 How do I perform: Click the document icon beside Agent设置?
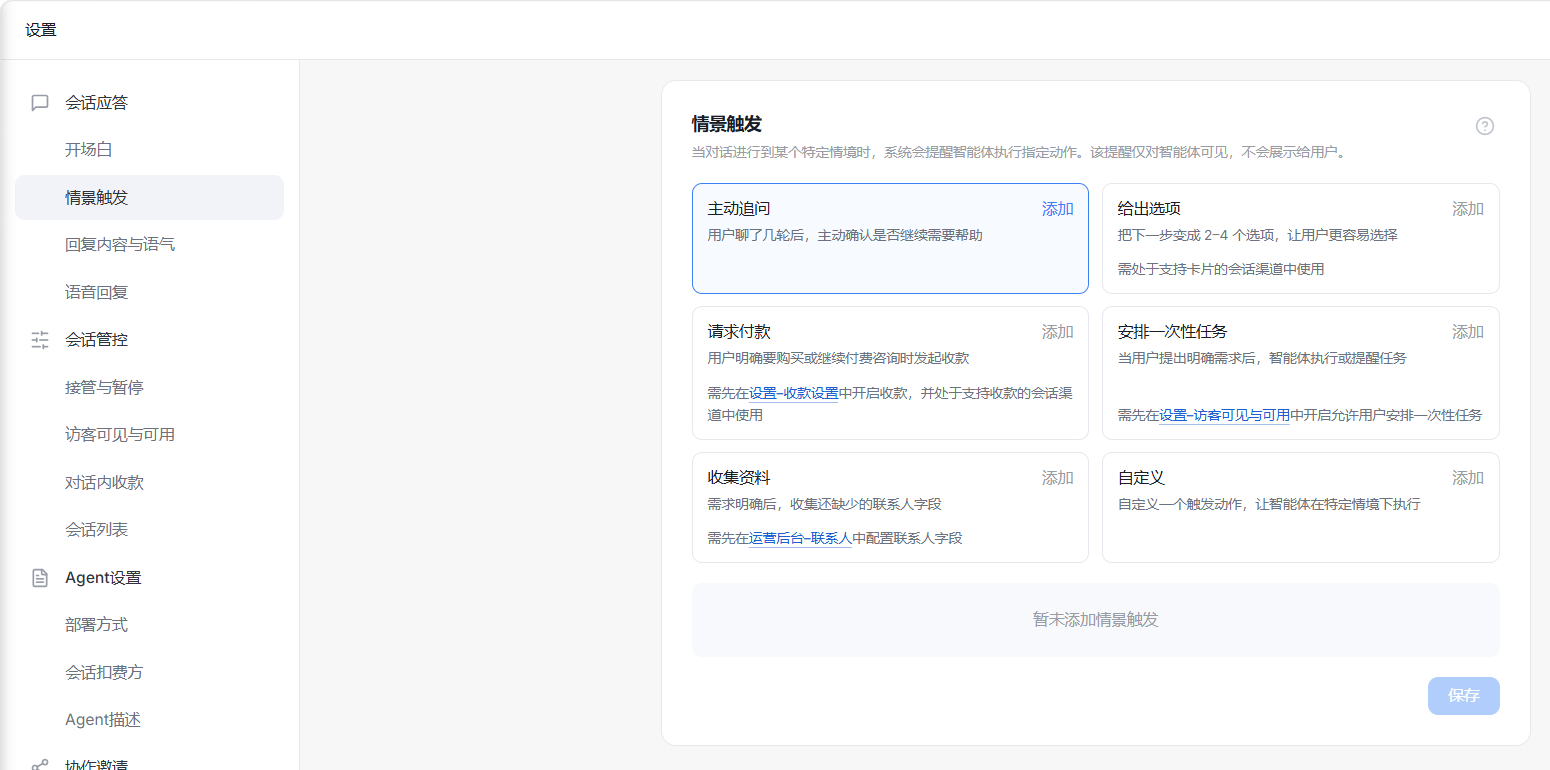40,578
